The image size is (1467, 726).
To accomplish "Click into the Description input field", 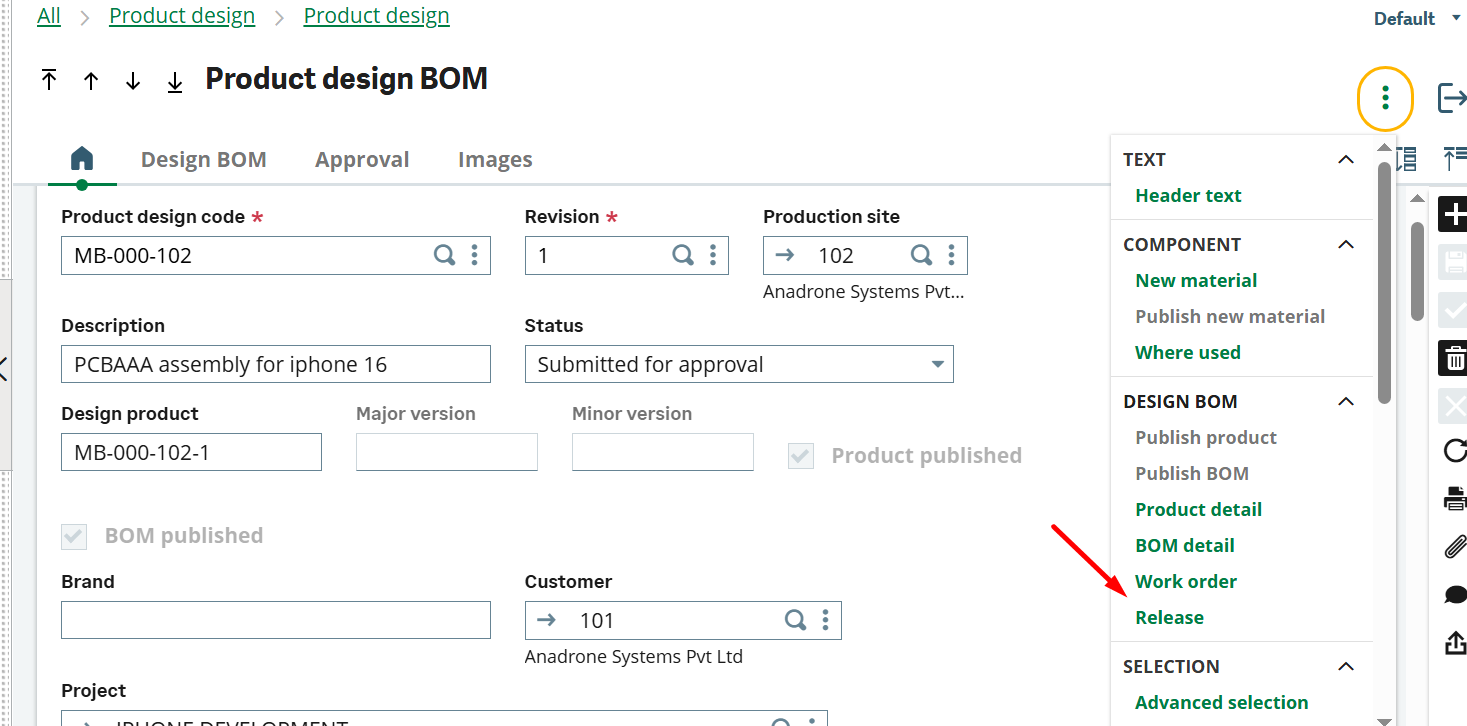I will [x=276, y=364].
